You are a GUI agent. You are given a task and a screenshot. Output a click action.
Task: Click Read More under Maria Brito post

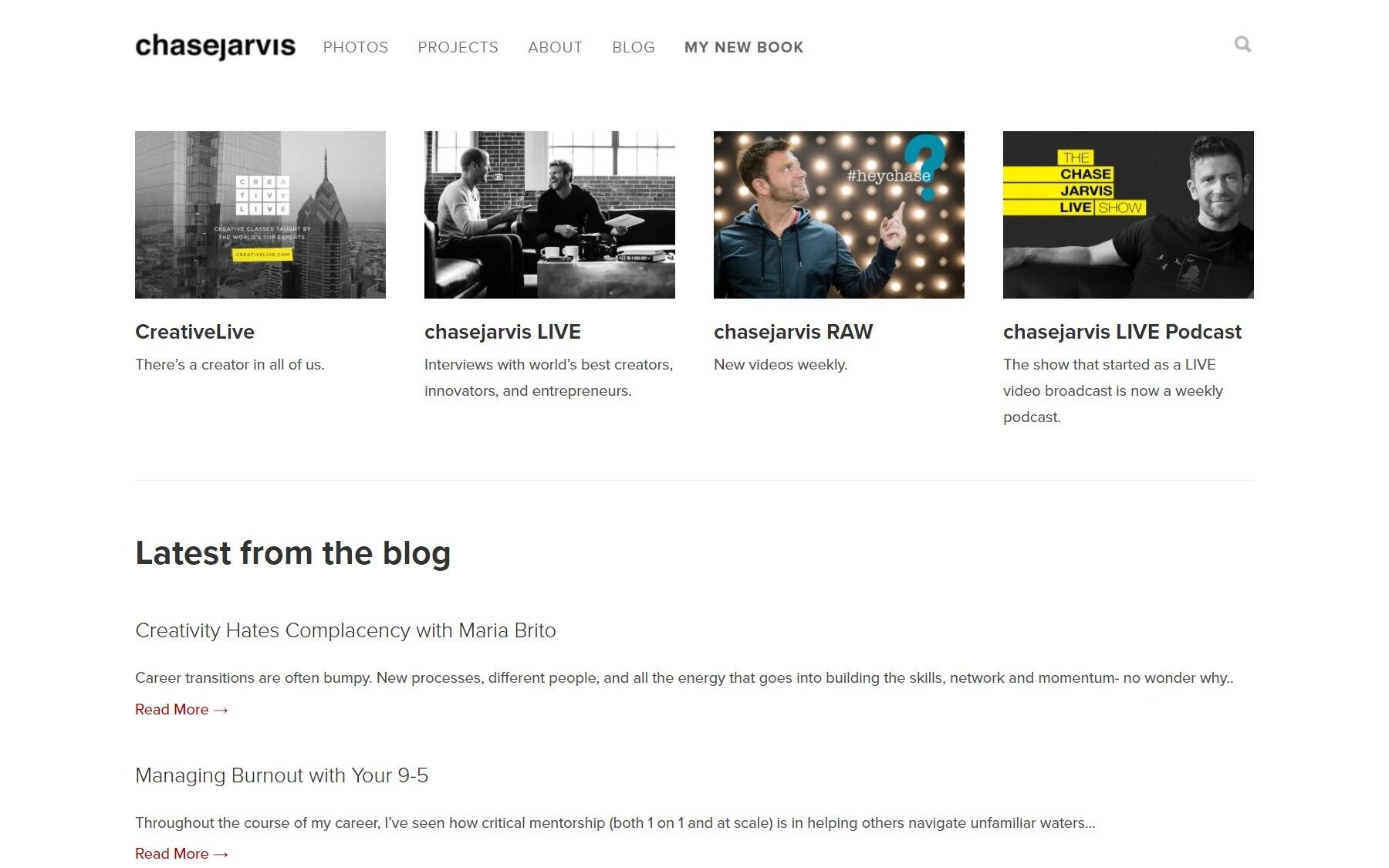[x=181, y=709]
